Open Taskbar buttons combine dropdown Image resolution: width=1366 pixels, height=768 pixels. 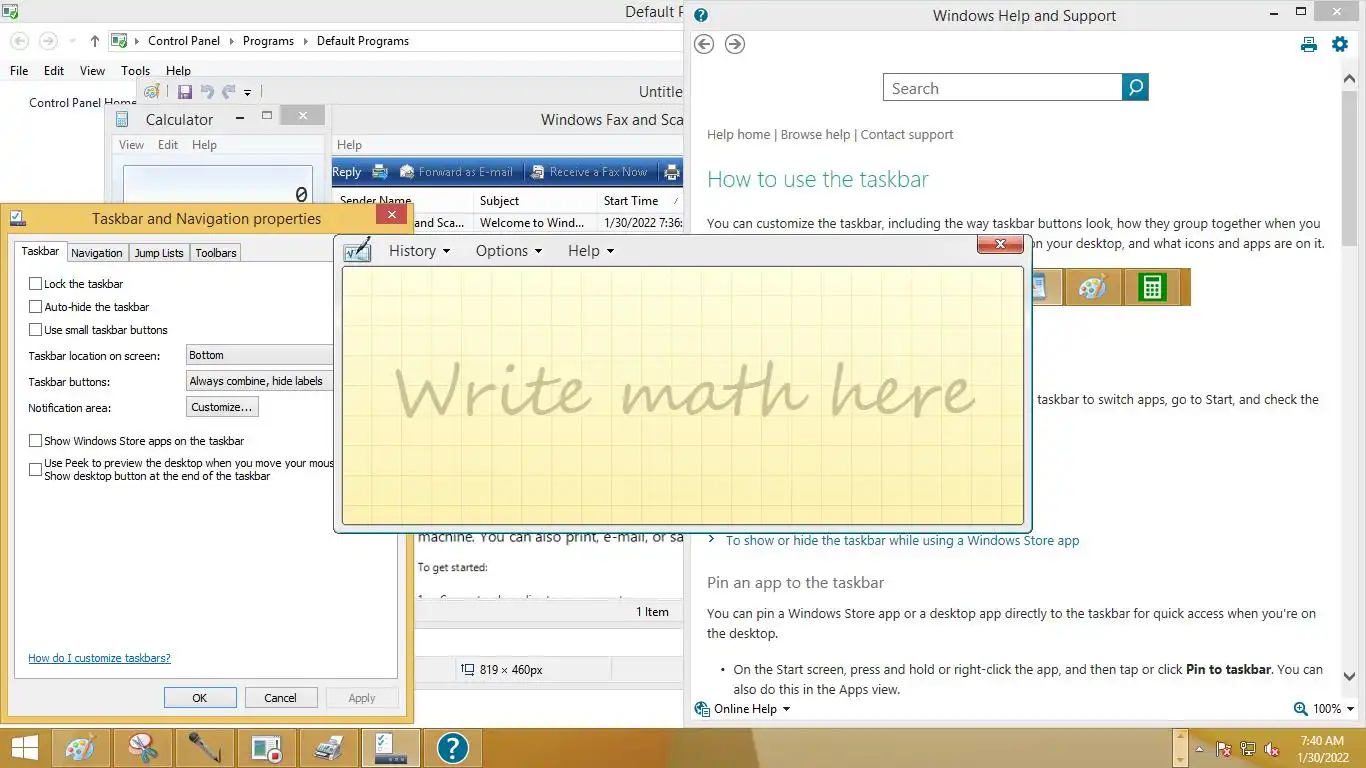point(260,381)
